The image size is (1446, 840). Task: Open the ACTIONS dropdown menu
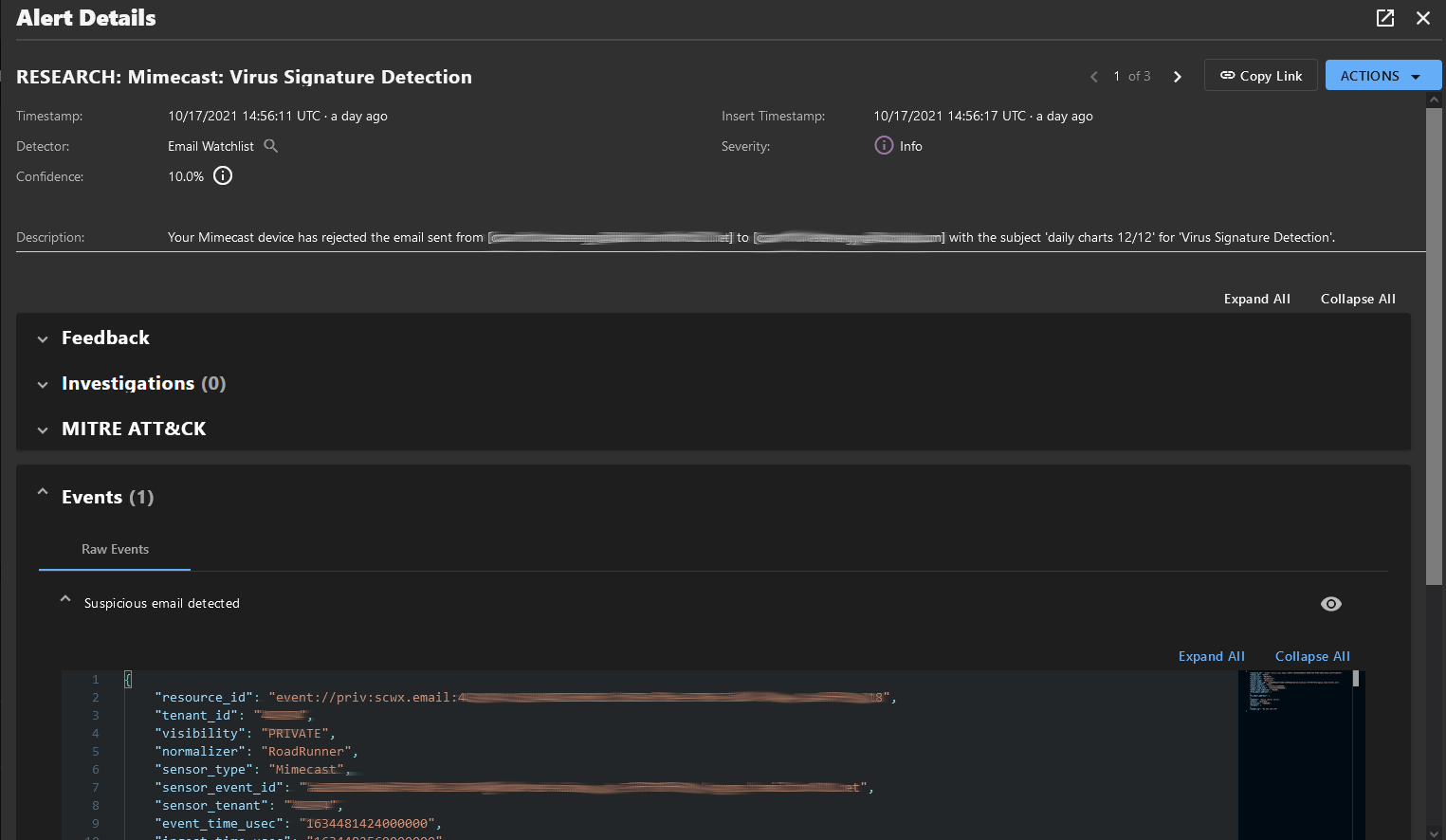point(1382,76)
